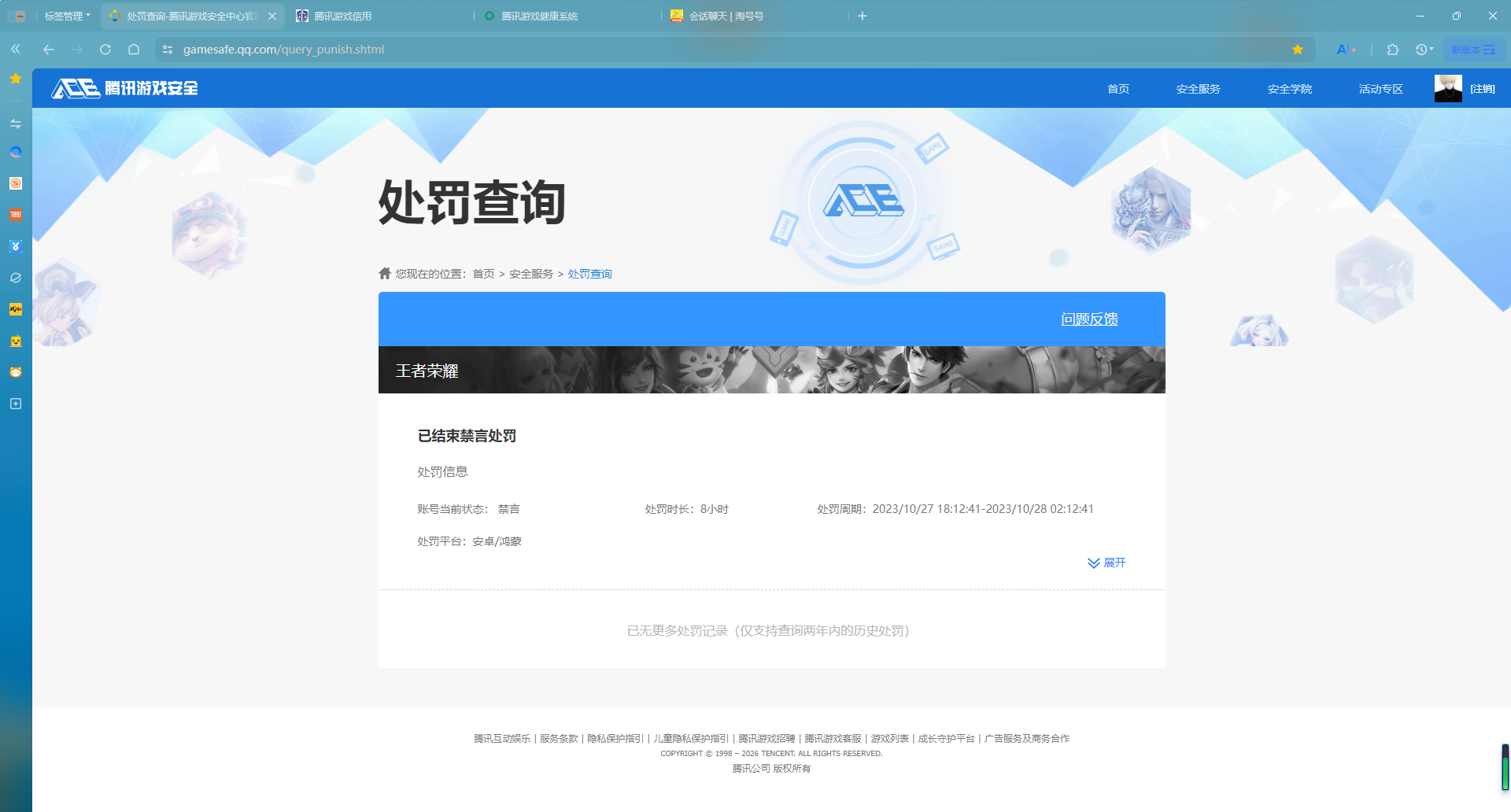Go back to the previous page

[x=49, y=50]
